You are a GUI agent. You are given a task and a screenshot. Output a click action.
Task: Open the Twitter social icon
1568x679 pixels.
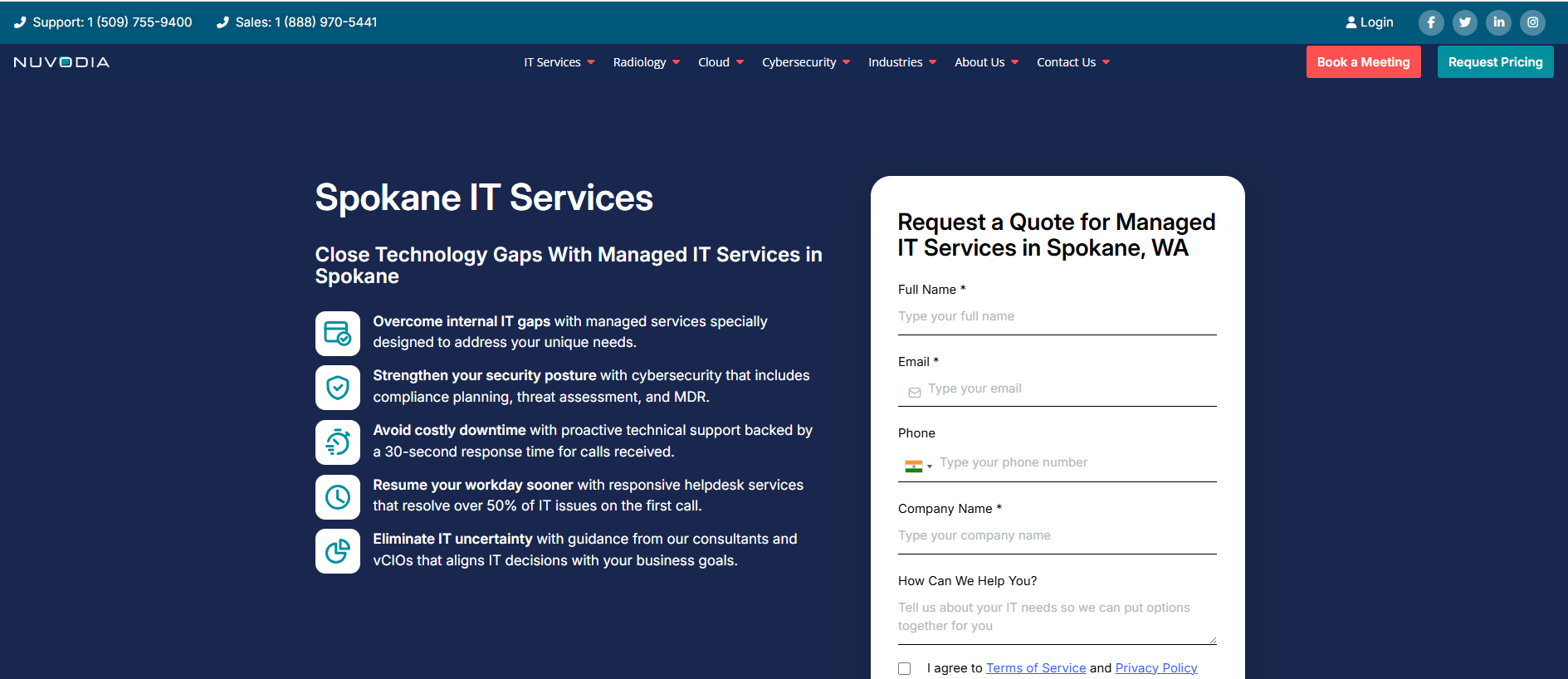1465,22
